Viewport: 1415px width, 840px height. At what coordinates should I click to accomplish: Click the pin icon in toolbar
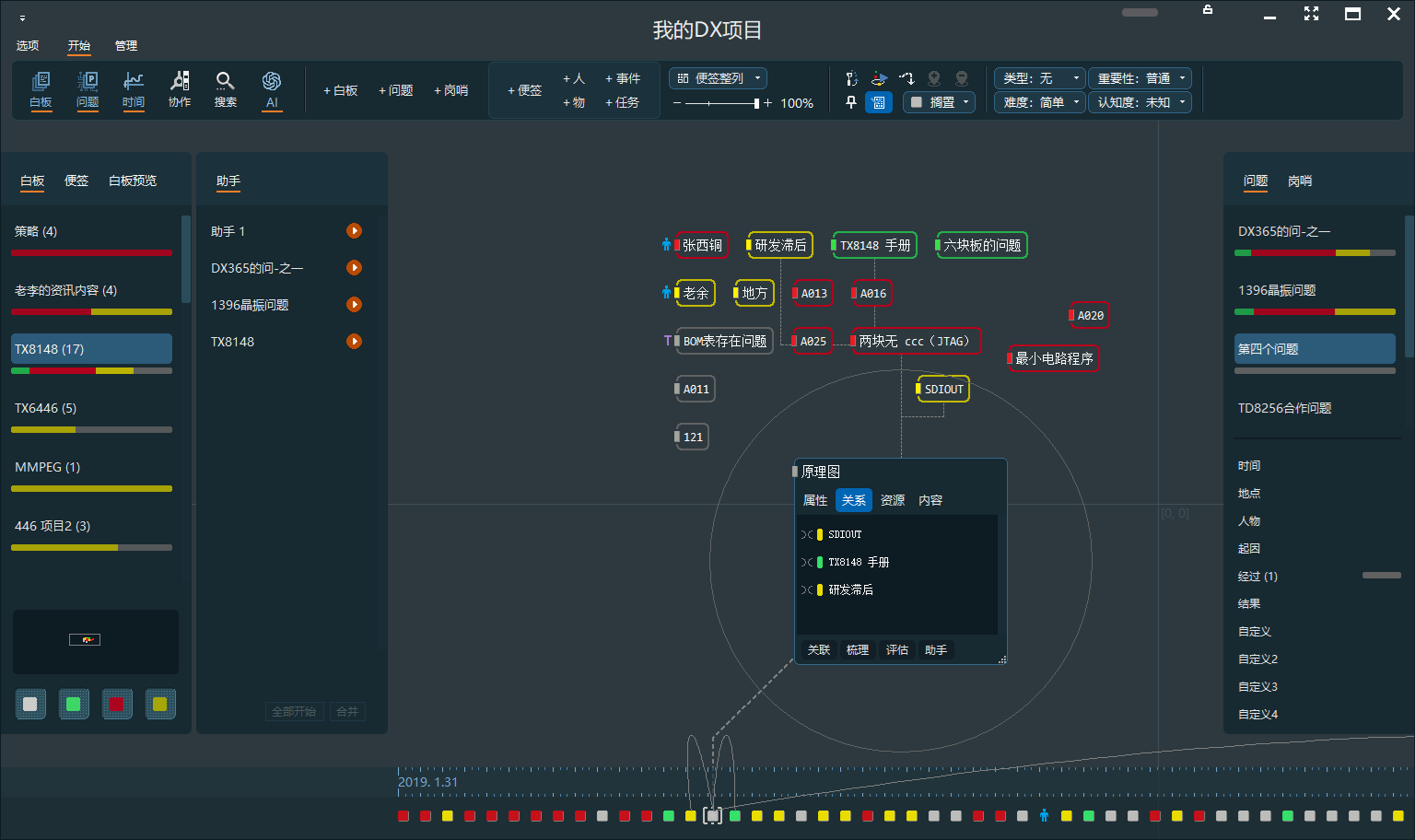coord(851,102)
